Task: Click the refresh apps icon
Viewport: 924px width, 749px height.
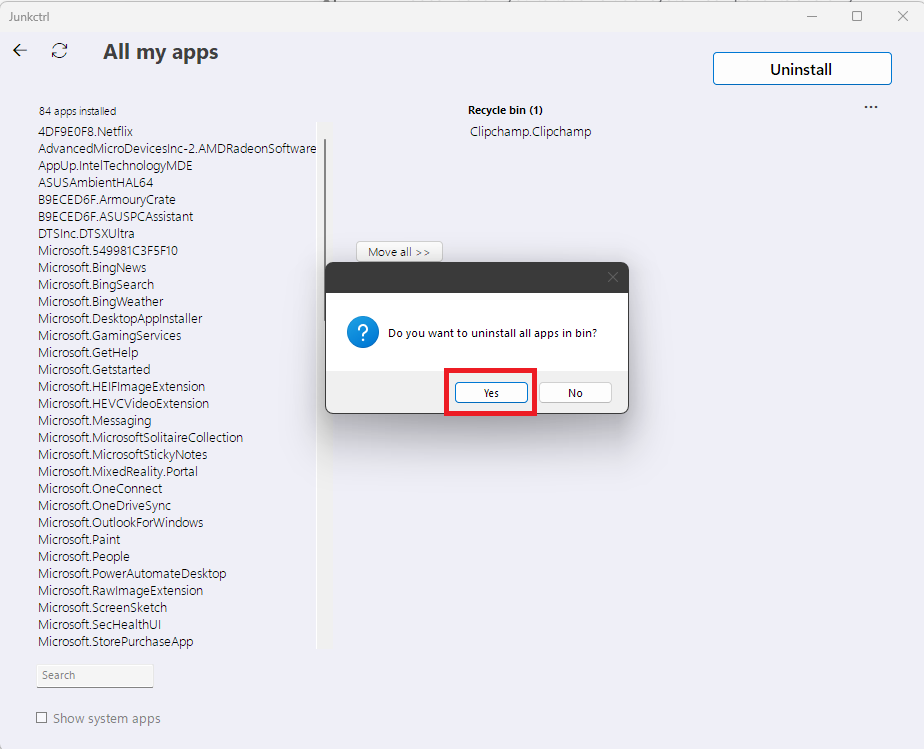Action: point(60,51)
